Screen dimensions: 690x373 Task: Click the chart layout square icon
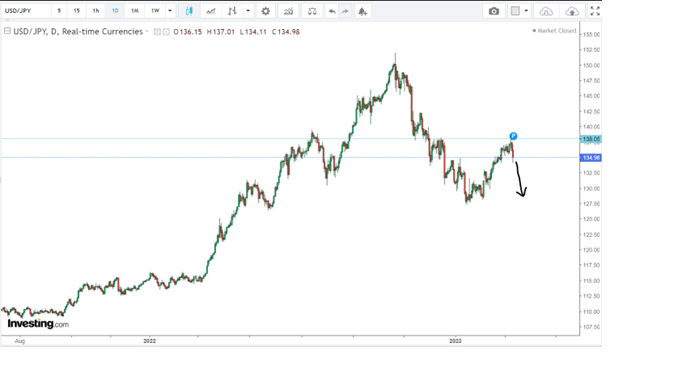[515, 11]
